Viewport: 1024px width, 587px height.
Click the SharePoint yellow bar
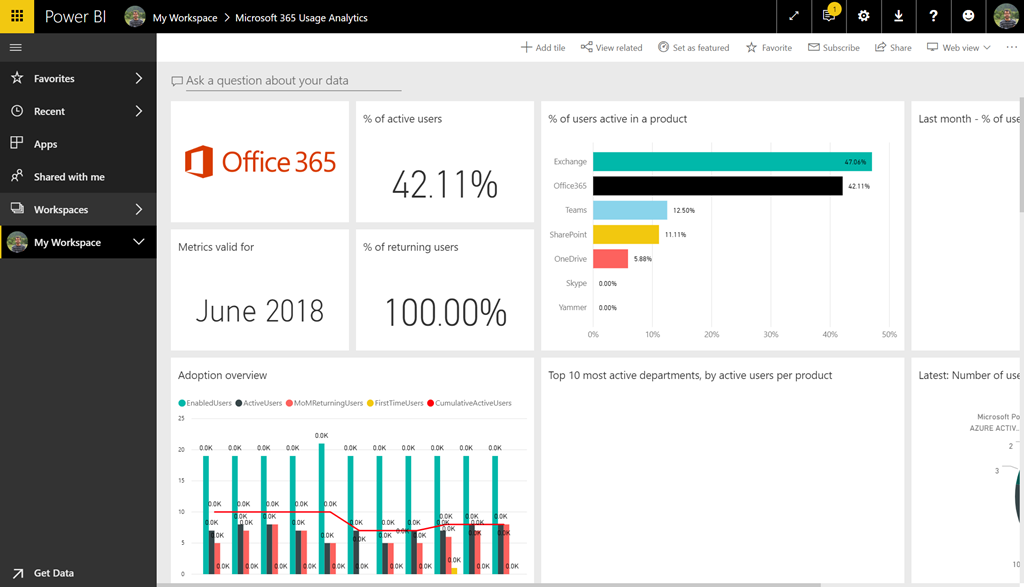coord(626,234)
